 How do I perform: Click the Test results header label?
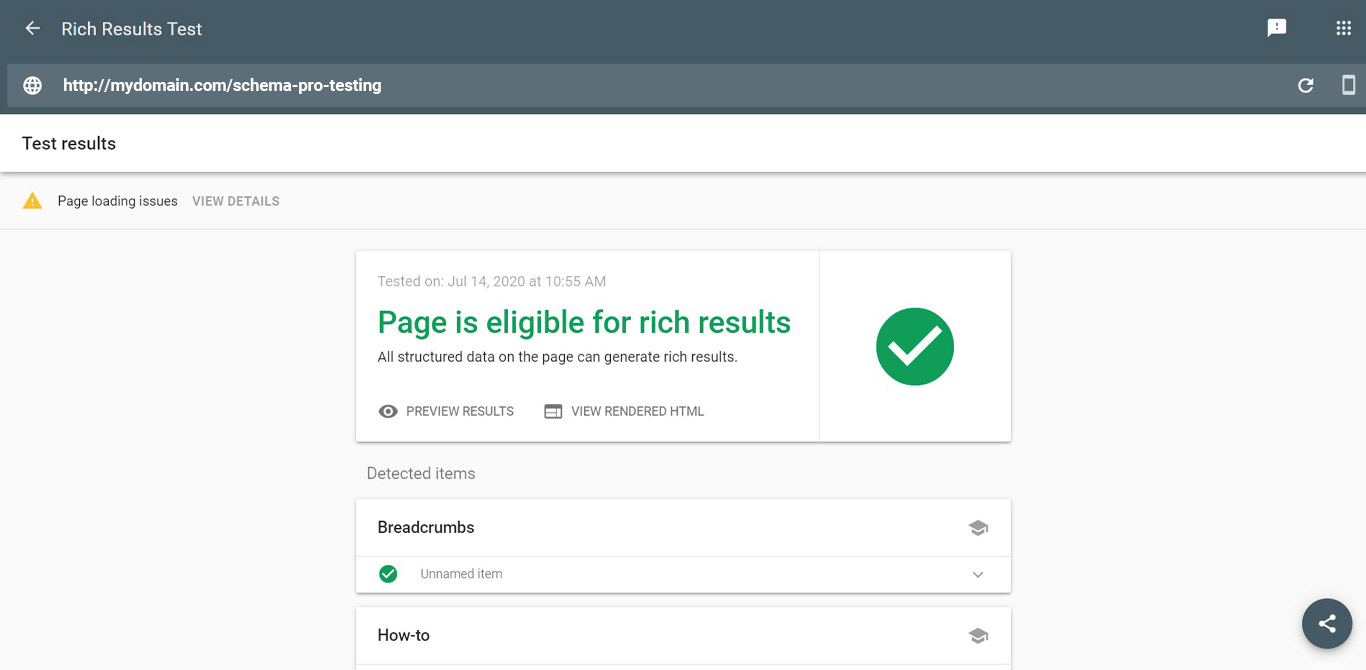[68, 143]
